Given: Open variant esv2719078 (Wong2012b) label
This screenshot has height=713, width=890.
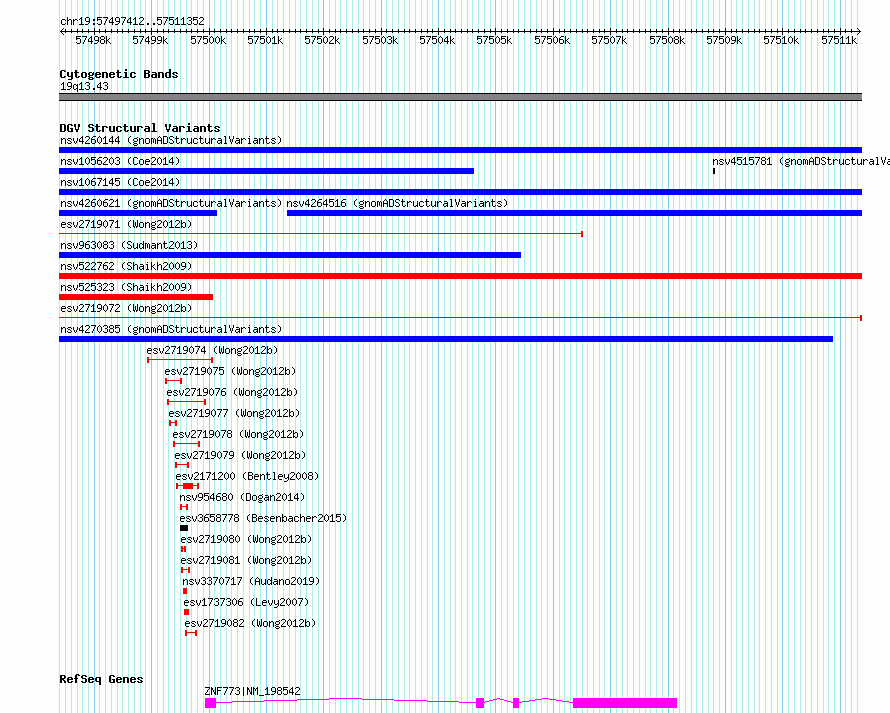Looking at the screenshot, I should [238, 434].
